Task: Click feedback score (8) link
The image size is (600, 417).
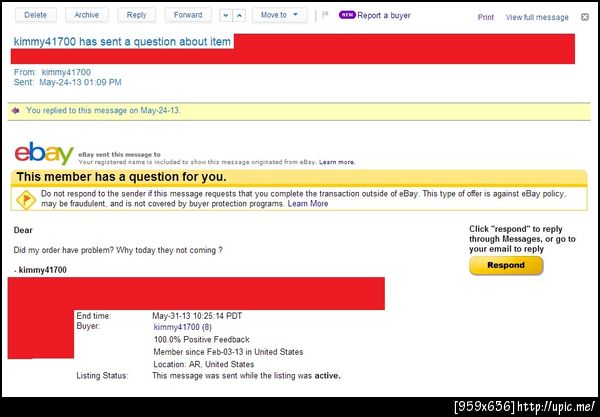Action: tap(207, 327)
